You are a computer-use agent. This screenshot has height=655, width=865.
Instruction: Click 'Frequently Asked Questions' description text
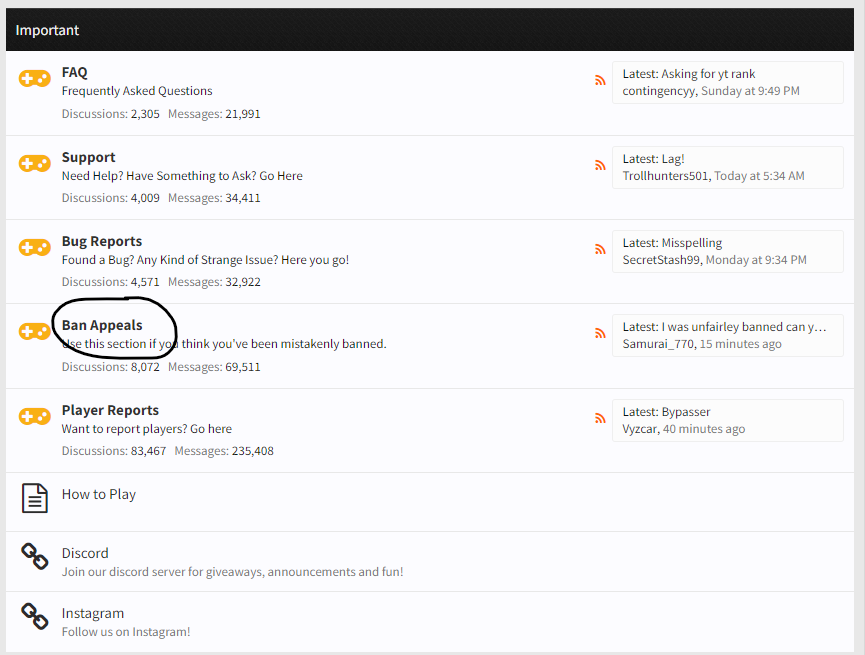tap(137, 91)
